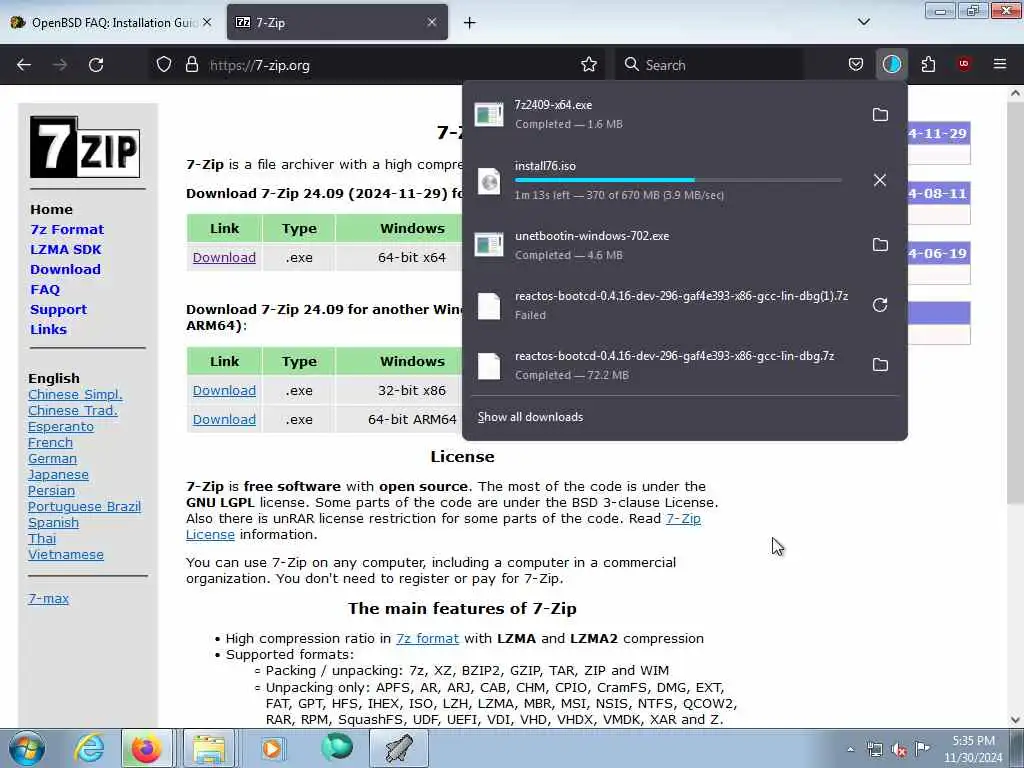Open the uBlock Origin extension icon

(964, 64)
